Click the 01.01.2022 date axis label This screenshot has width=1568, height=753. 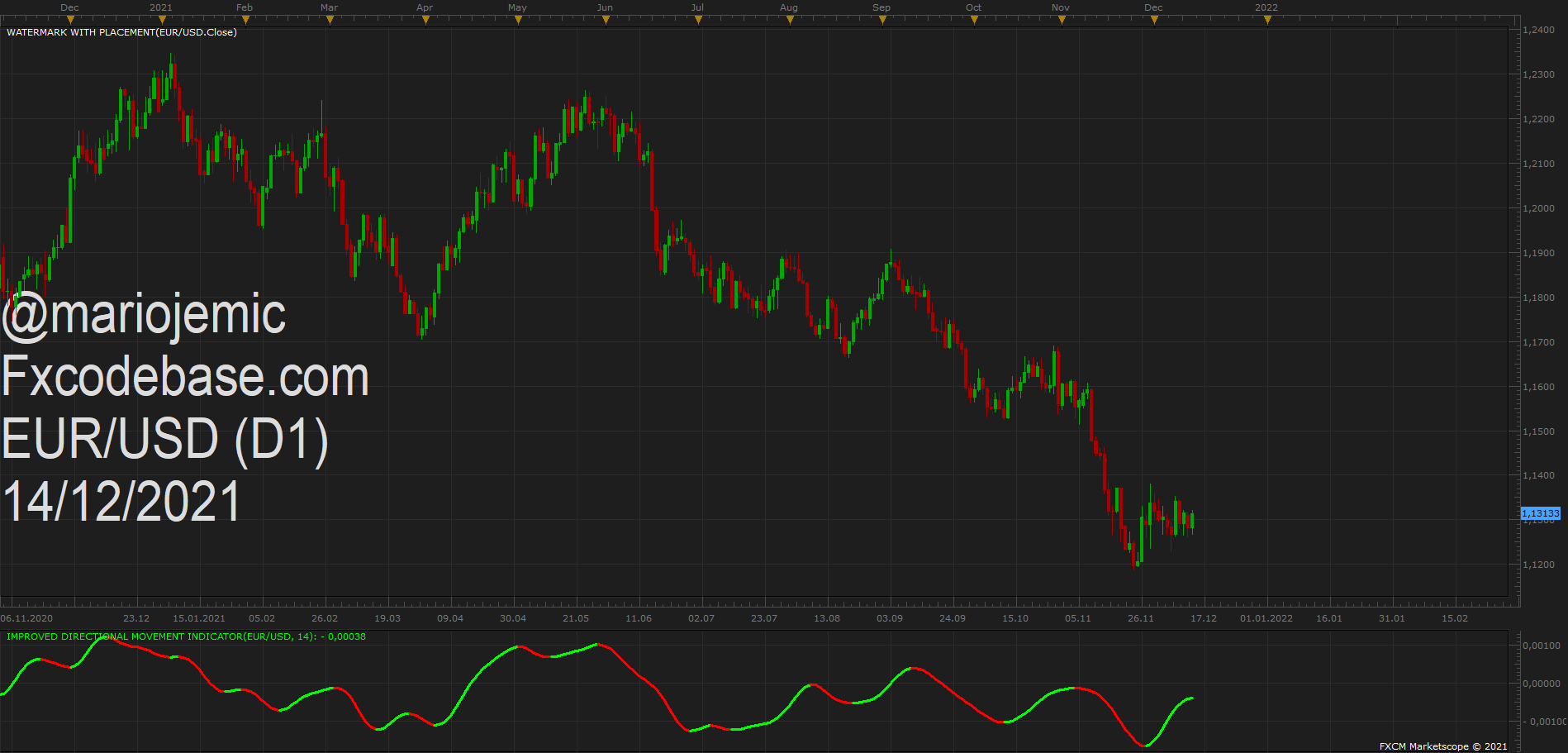click(1266, 618)
